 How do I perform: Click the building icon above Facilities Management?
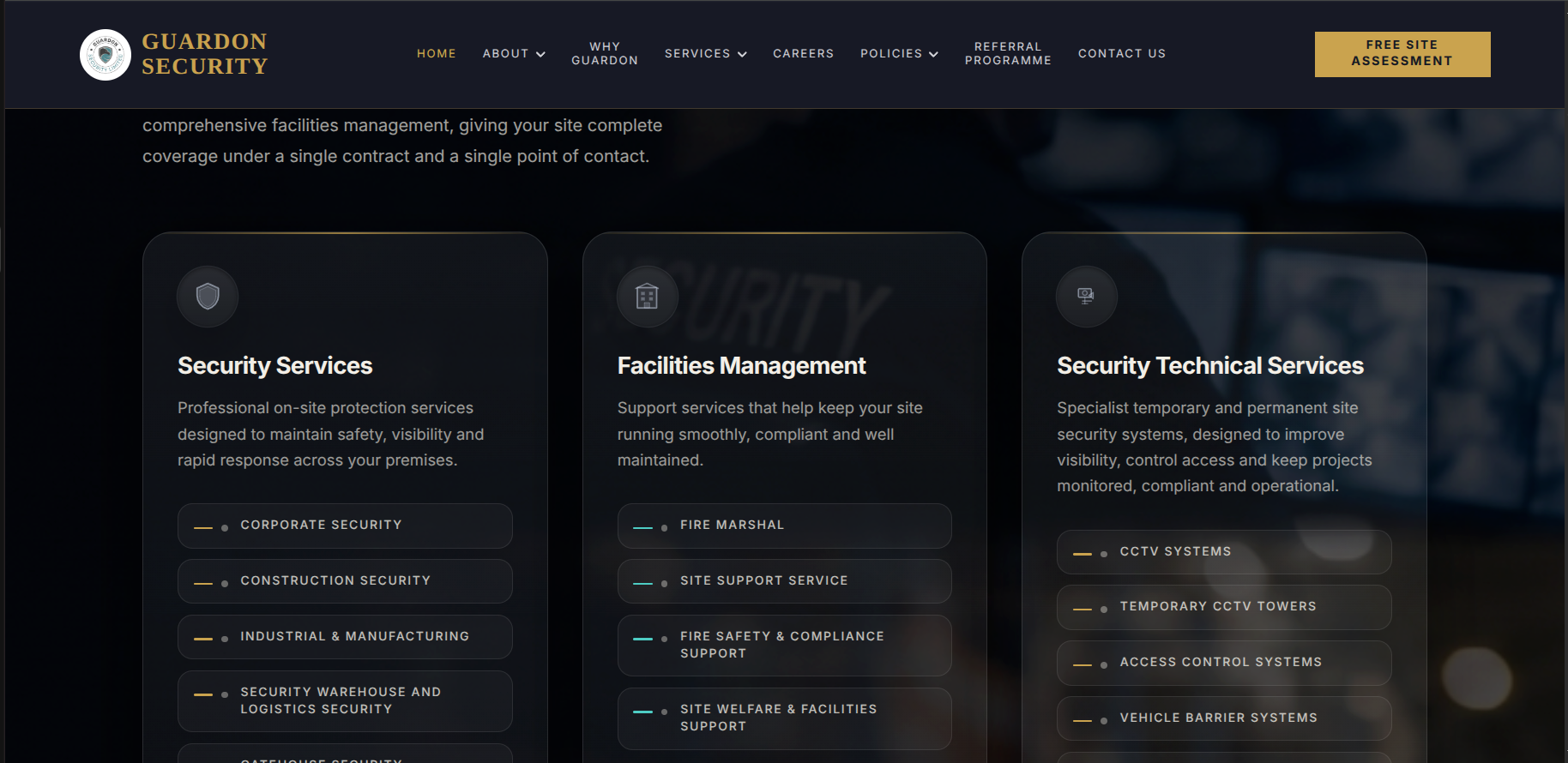[647, 297]
